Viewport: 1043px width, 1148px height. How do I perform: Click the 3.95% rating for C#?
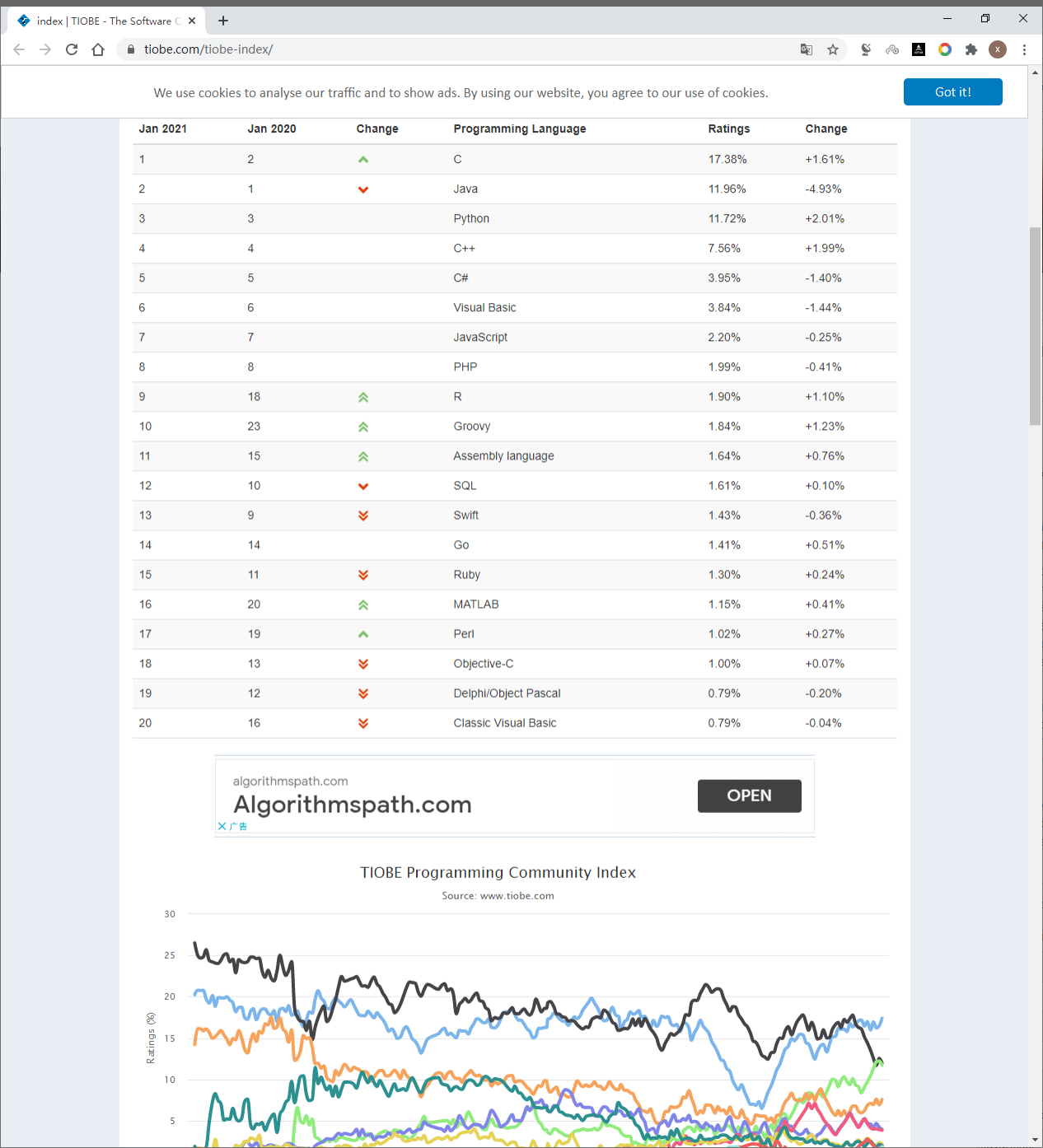tap(724, 278)
